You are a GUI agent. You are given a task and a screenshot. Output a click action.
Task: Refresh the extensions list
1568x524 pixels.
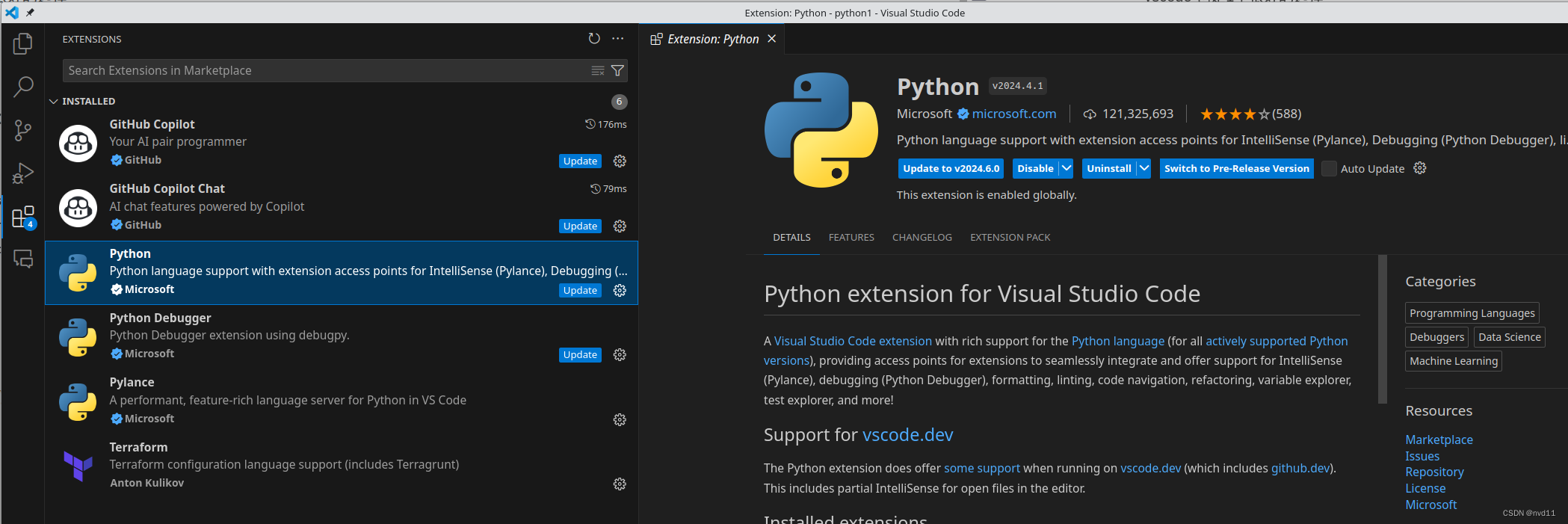point(594,39)
